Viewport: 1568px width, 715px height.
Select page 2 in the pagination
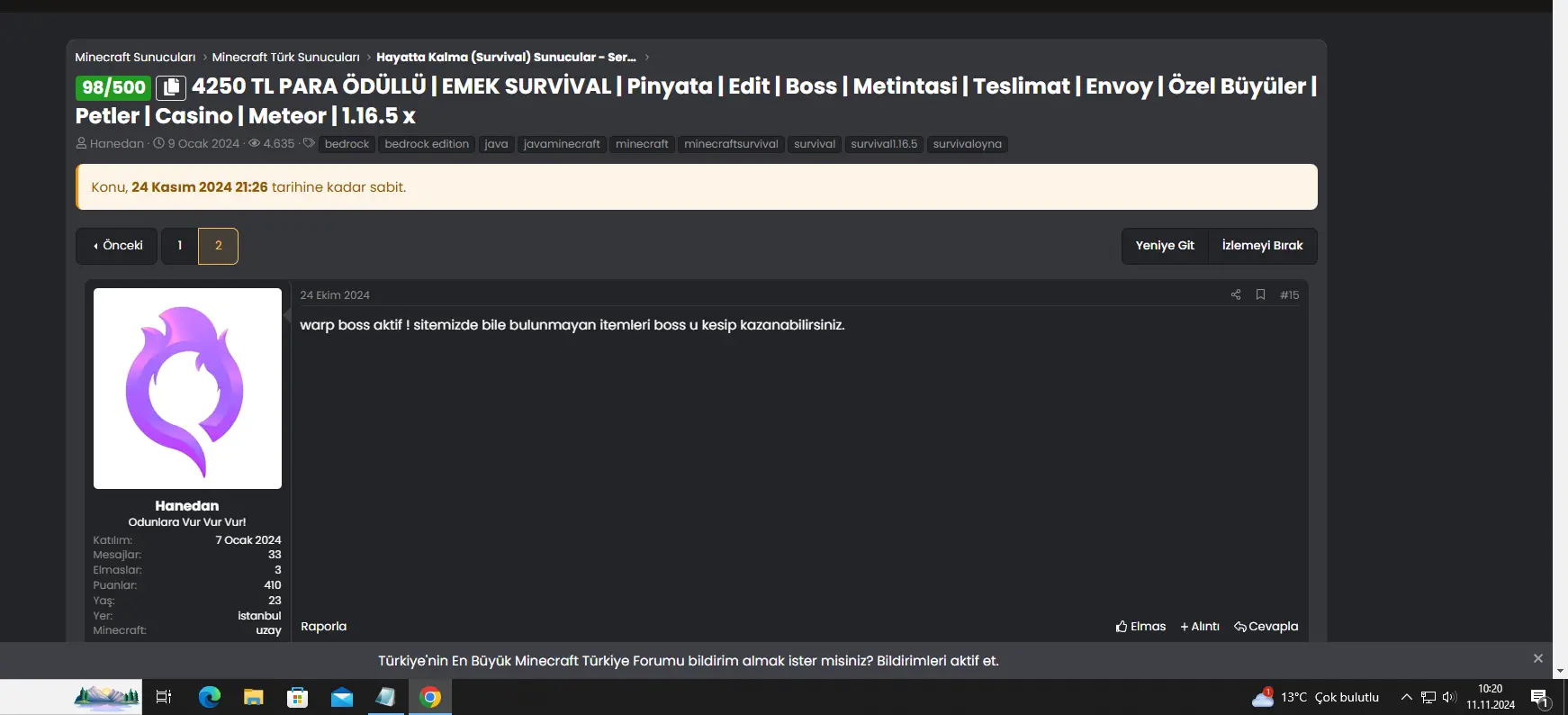[x=218, y=246]
